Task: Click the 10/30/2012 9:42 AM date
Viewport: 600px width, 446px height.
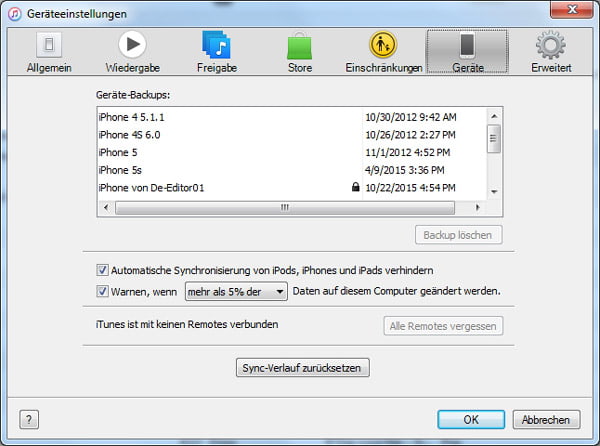Action: 411,117
